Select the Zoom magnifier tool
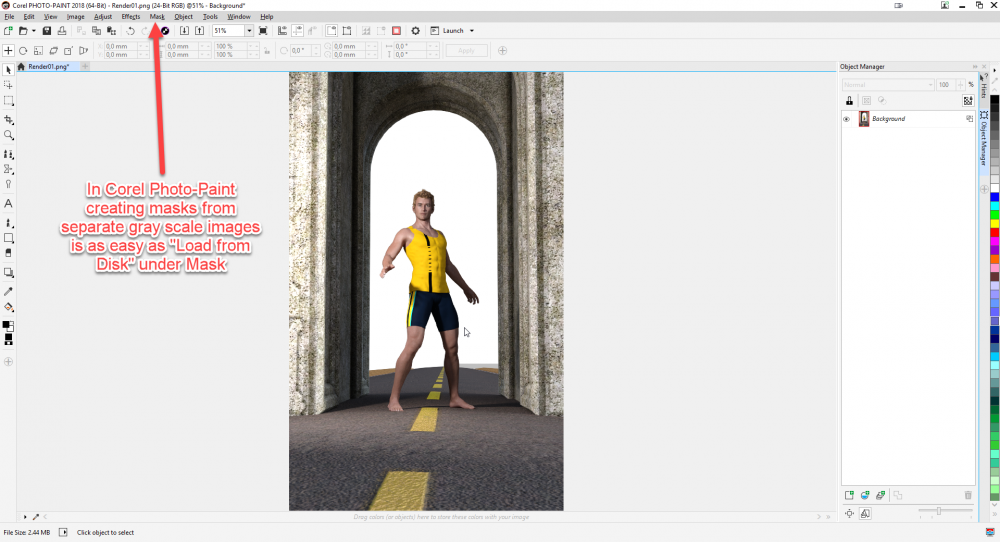This screenshot has width=1000, height=542. pos(9,134)
